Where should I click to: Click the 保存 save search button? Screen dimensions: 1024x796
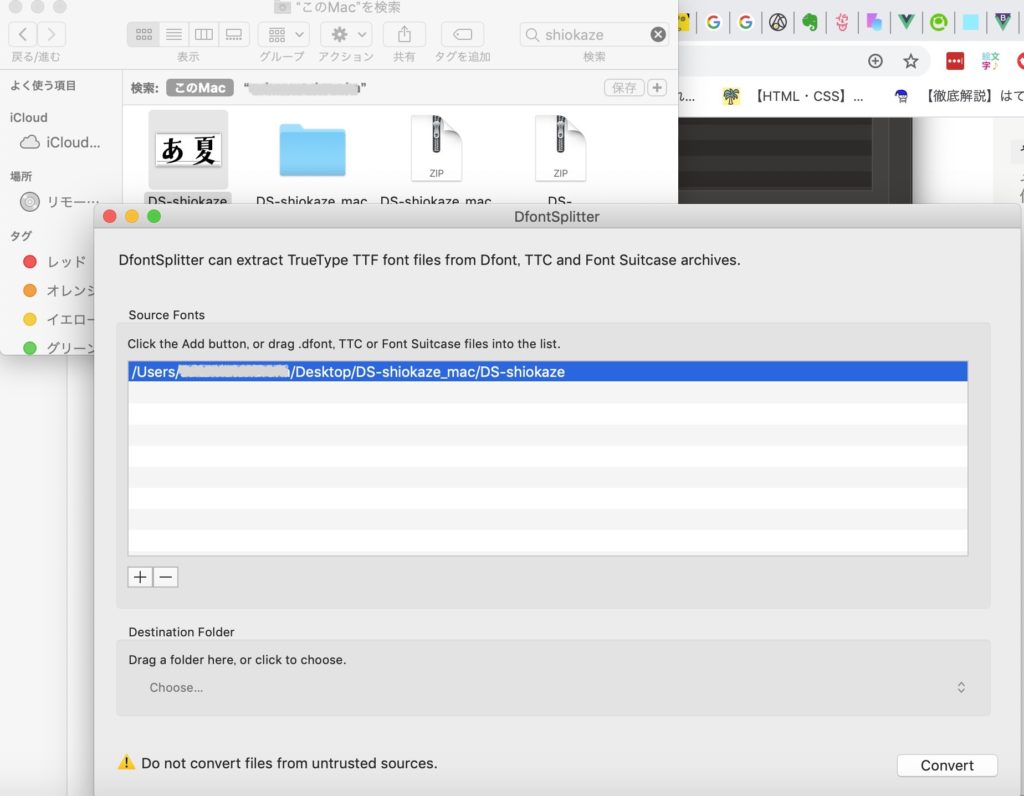pyautogui.click(x=624, y=88)
